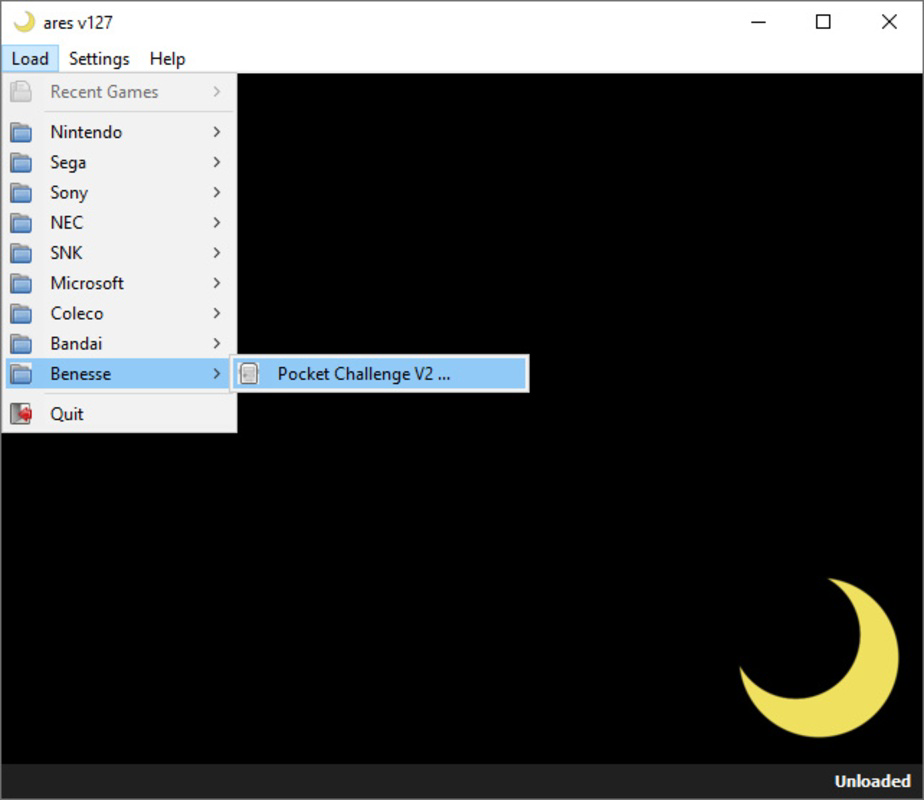Select the Sega menu label
This screenshot has height=800, width=924.
(x=68, y=163)
